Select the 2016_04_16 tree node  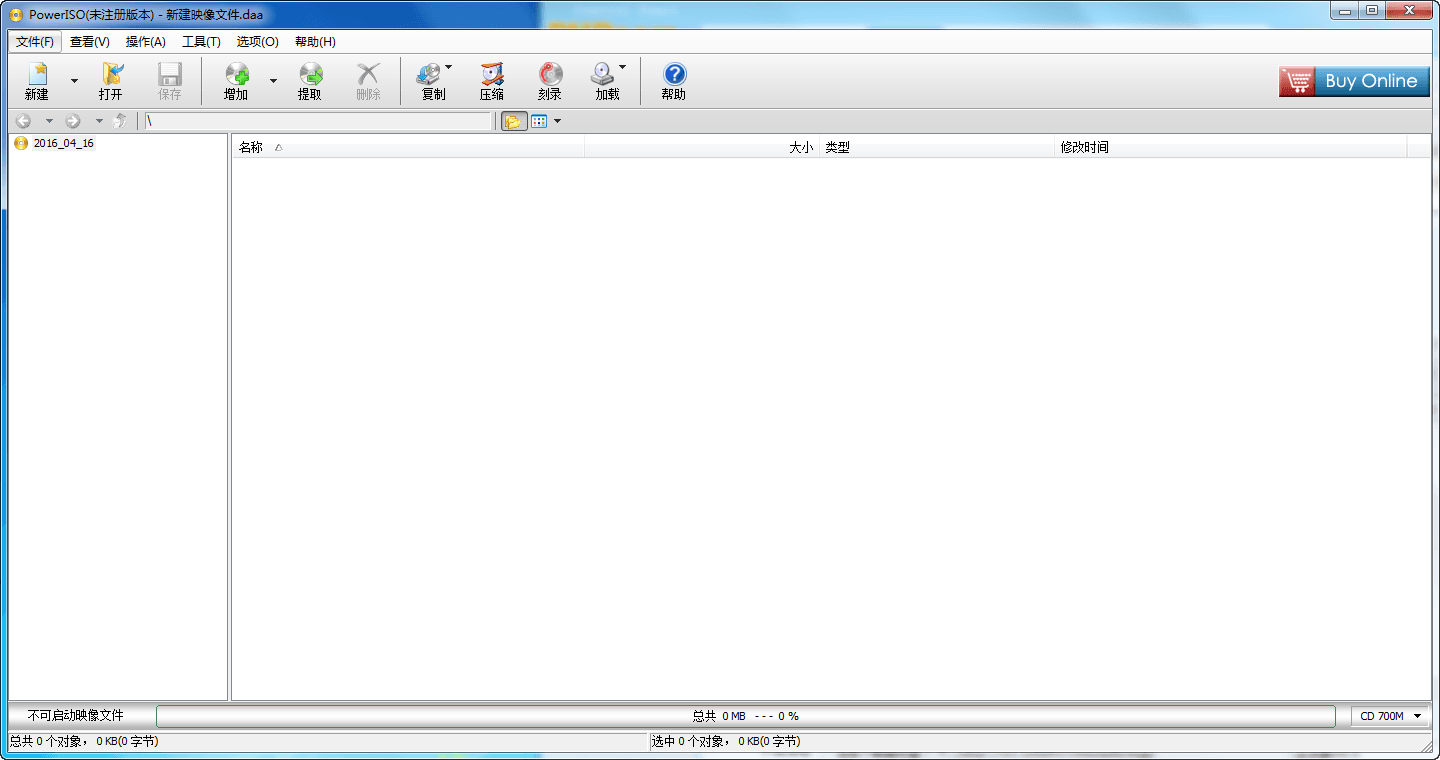click(64, 143)
